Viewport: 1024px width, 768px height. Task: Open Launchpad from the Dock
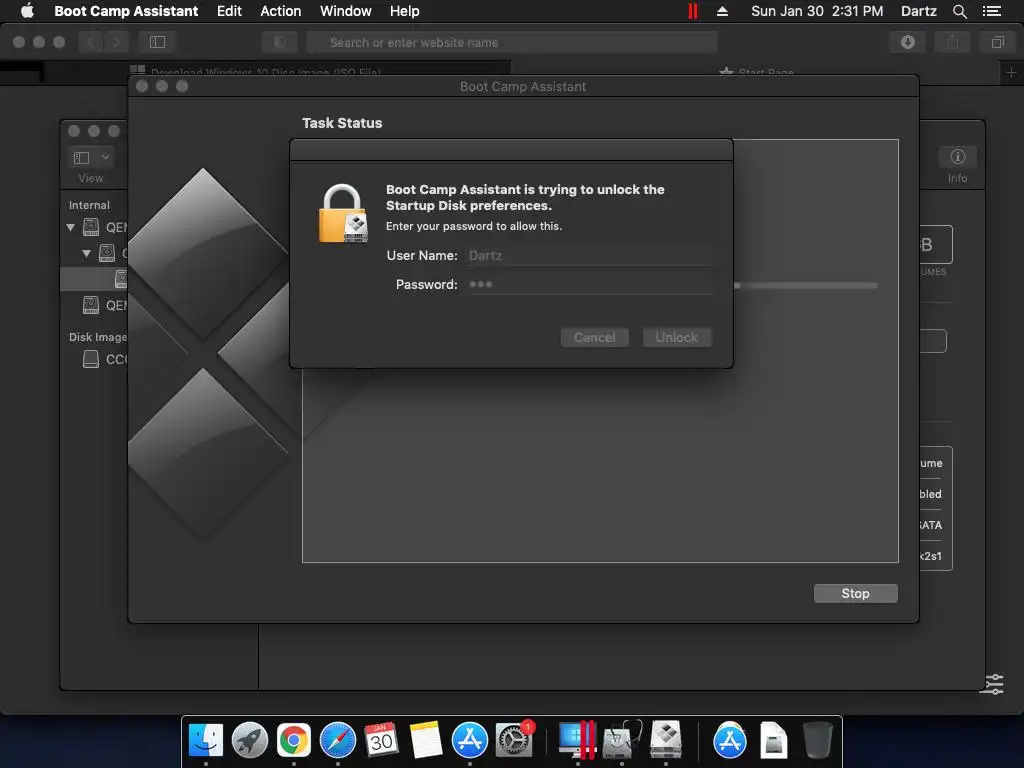(249, 740)
